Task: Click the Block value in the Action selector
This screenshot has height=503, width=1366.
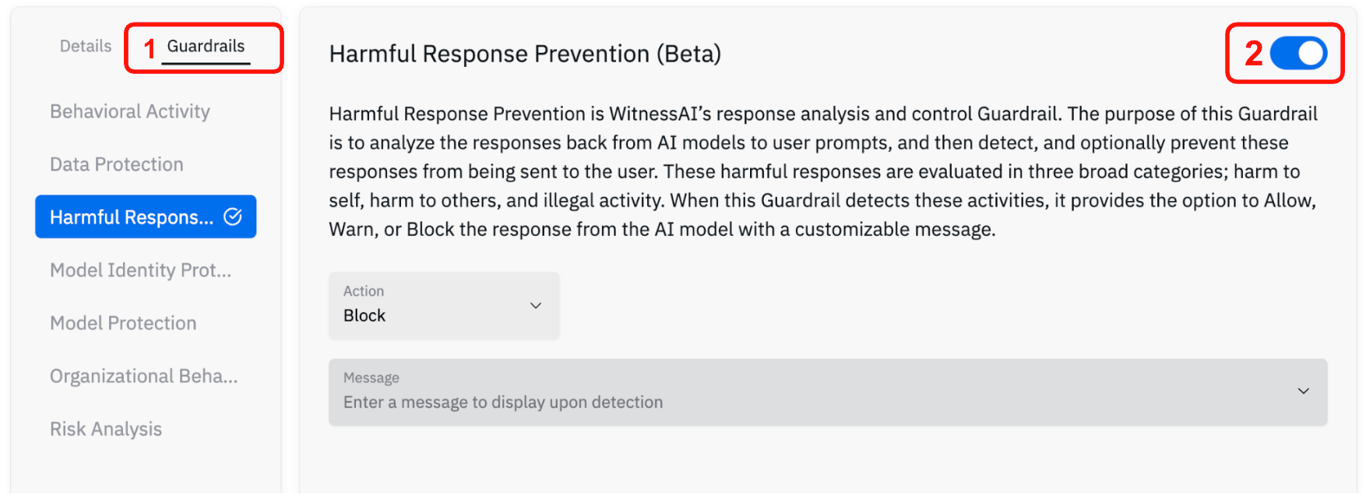Action: point(365,316)
